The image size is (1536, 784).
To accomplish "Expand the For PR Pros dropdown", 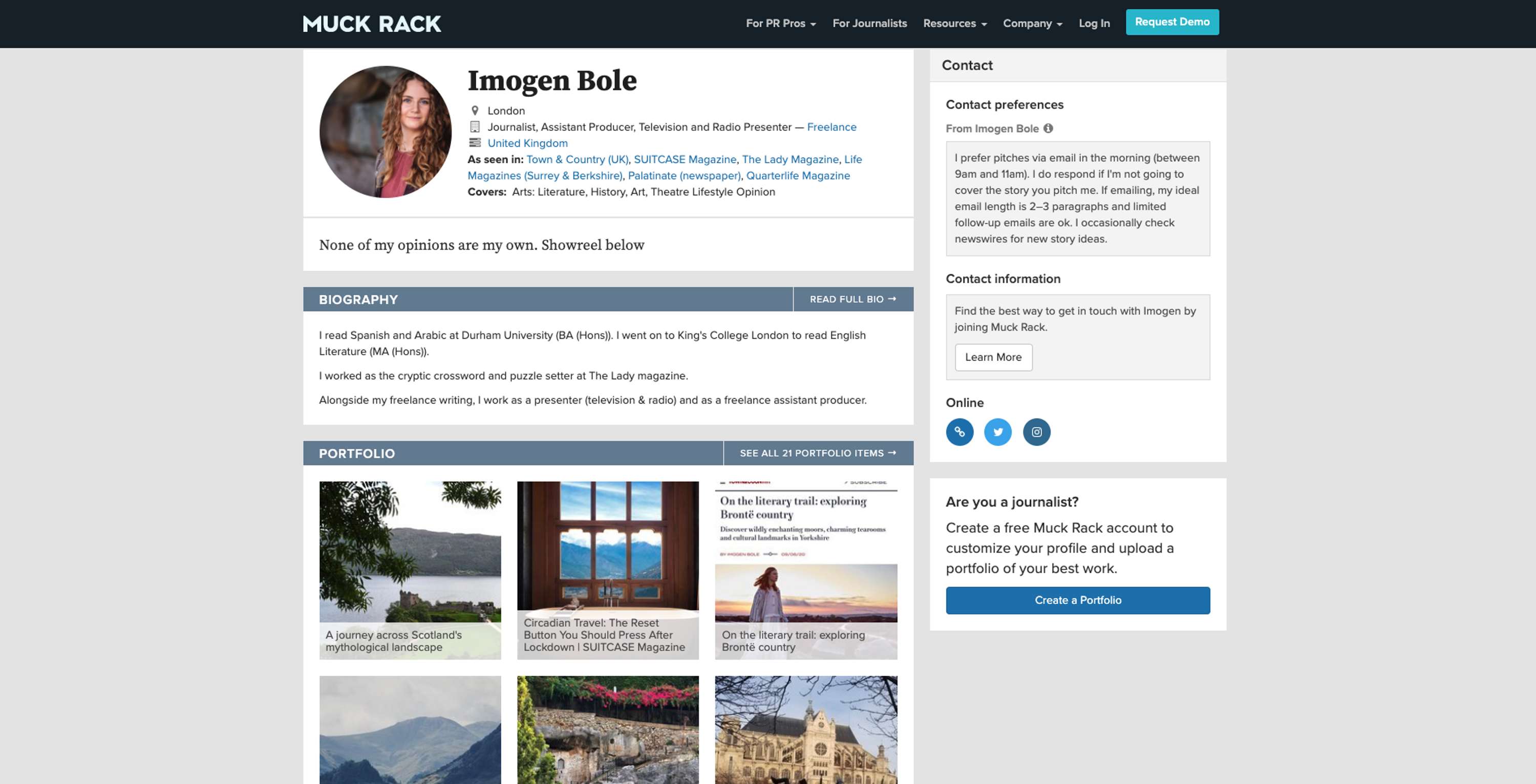I will 780,23.
